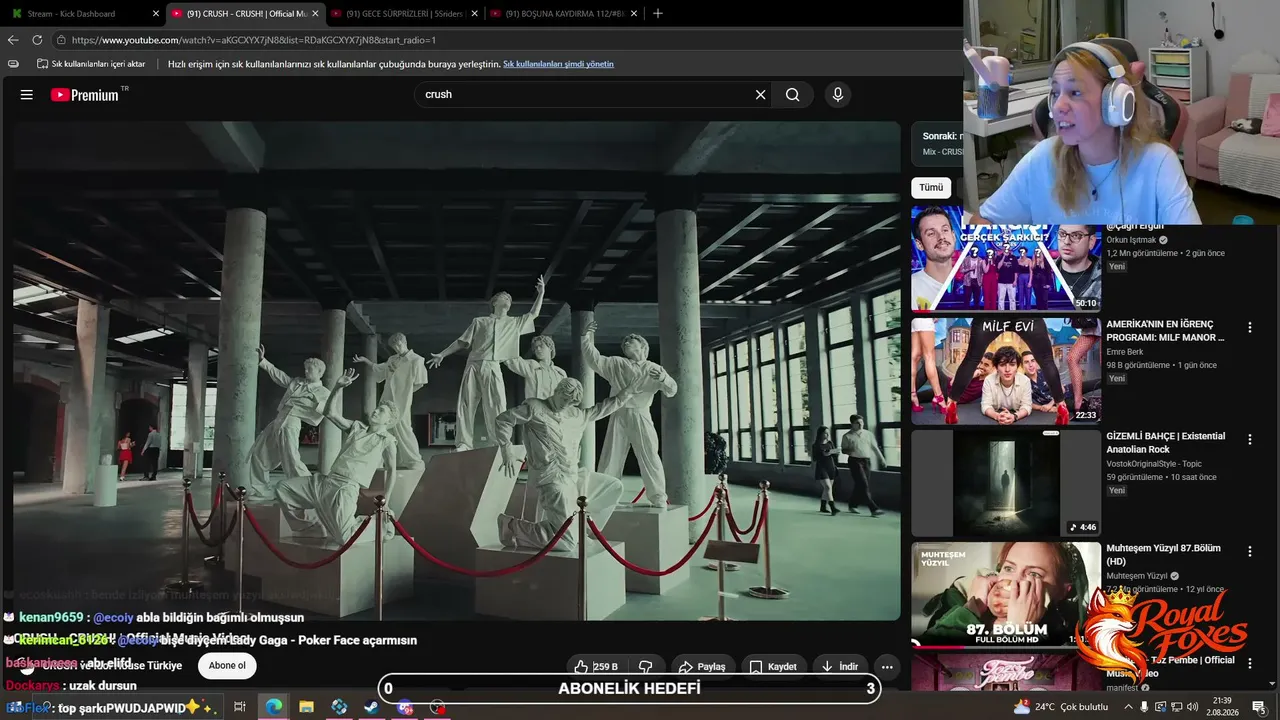This screenshot has height=720, width=1280.
Task: Open 'Sık kullanılanları şimdi yönetin' link
Action: point(558,64)
